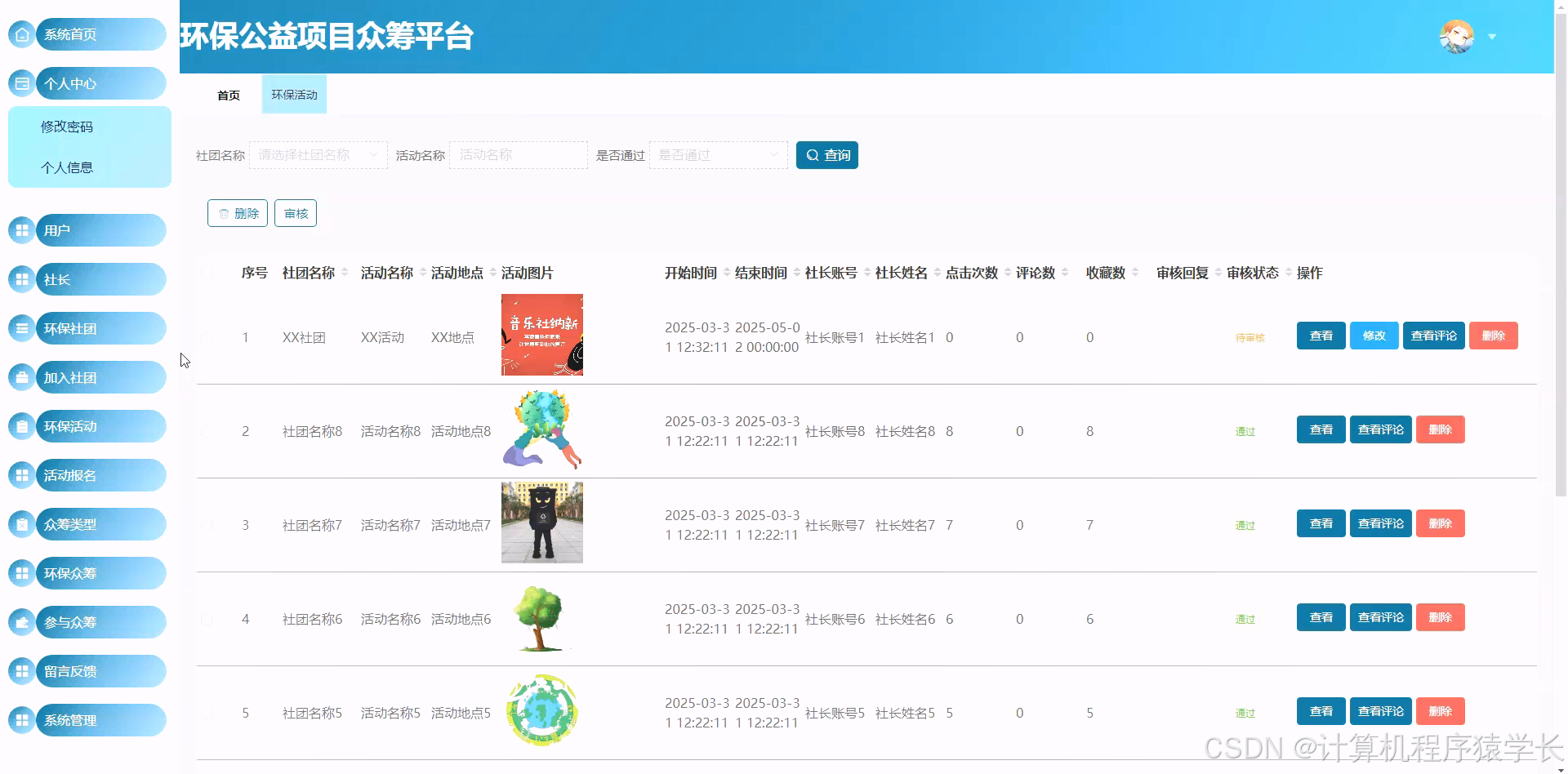Open 留言反馈 in sidebar
Image resolution: width=1568 pixels, height=774 pixels.
click(101, 671)
